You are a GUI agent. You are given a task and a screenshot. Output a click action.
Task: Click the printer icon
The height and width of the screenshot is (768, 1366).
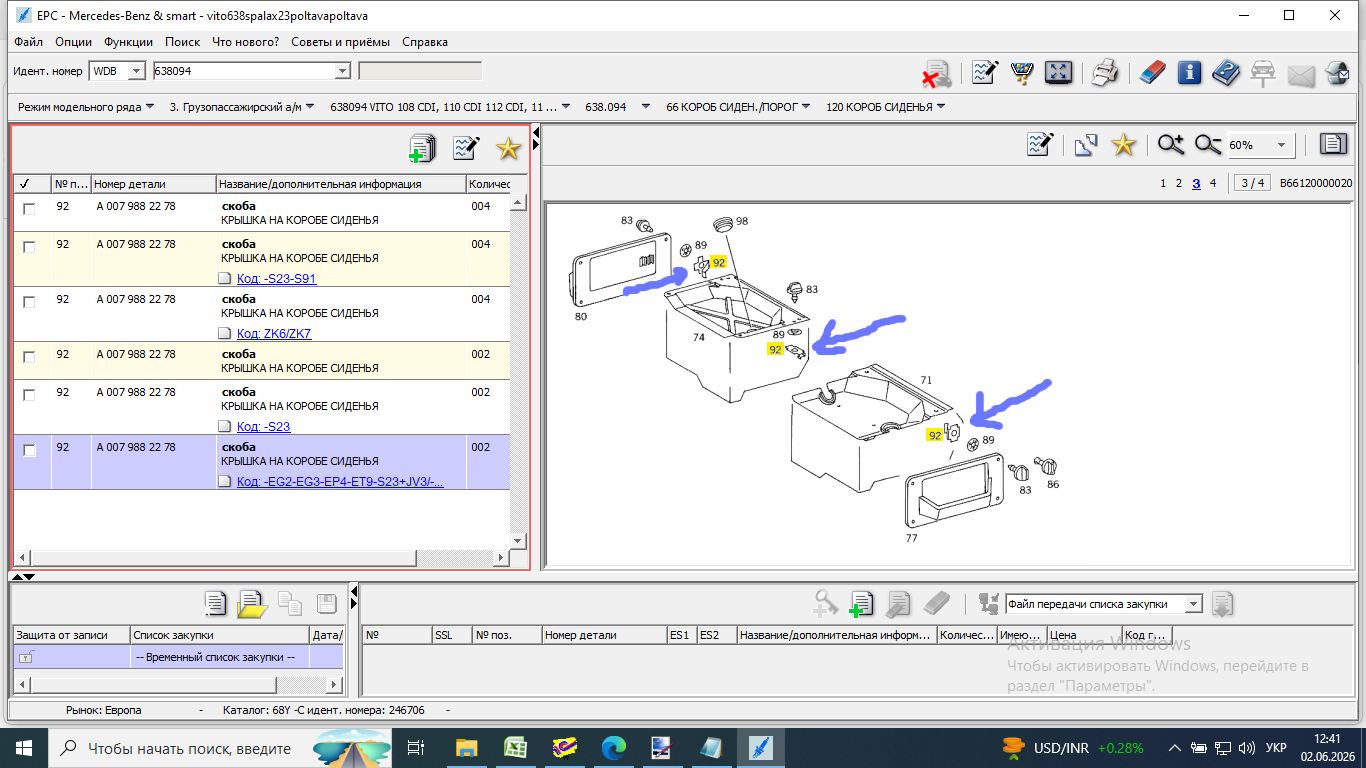pos(1104,72)
